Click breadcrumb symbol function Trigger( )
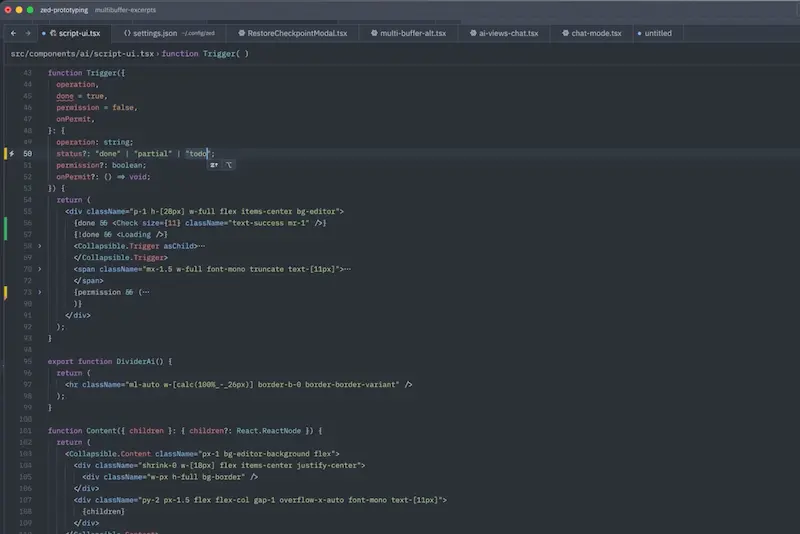 coord(205,54)
